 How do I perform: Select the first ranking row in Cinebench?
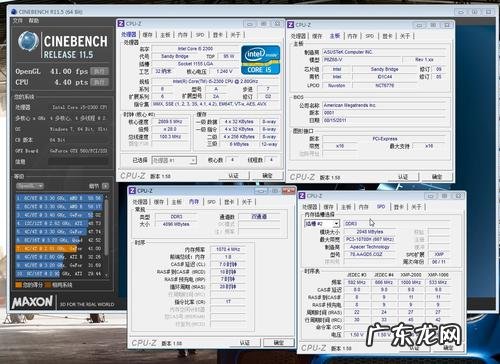59,198
